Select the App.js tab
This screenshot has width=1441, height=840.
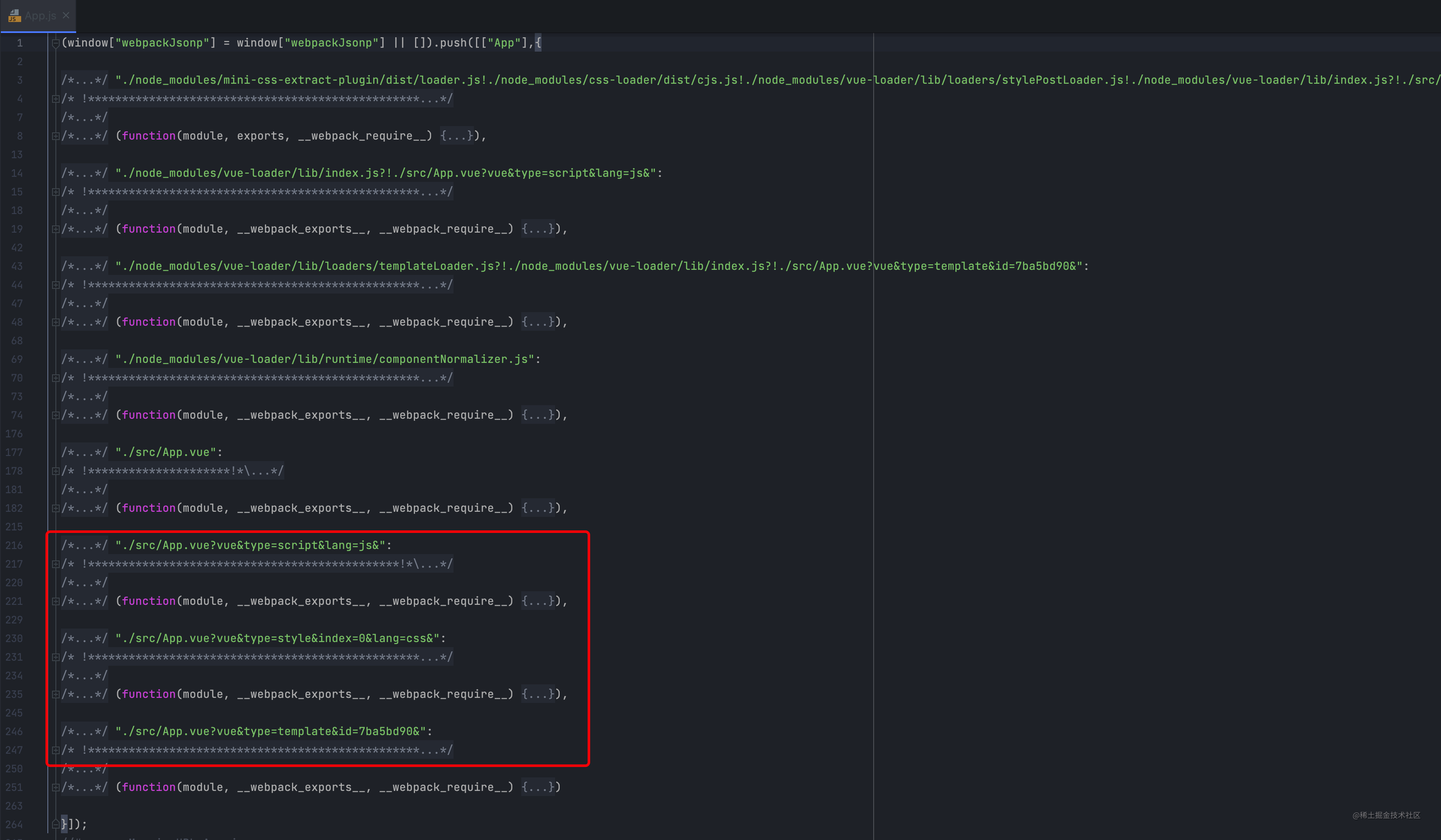click(40, 16)
